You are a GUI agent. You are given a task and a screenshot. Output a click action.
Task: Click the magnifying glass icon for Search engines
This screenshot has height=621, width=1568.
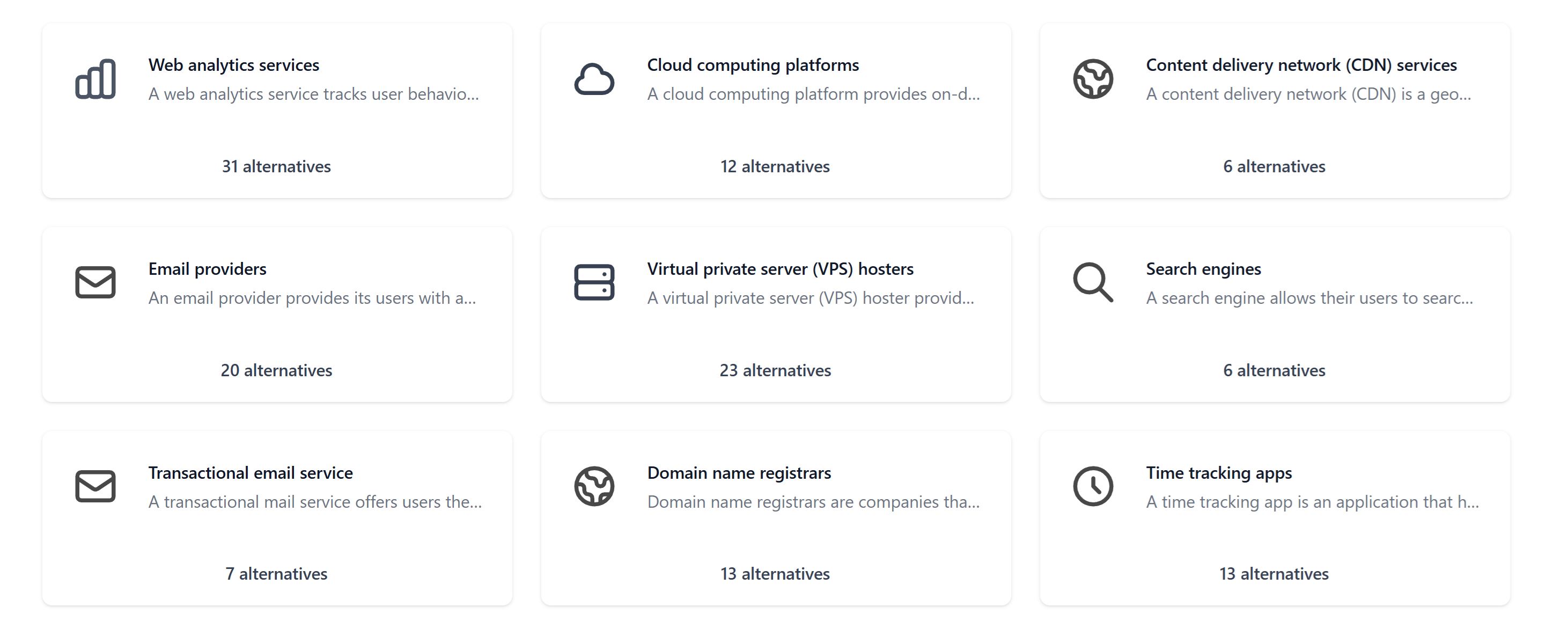[x=1093, y=282]
